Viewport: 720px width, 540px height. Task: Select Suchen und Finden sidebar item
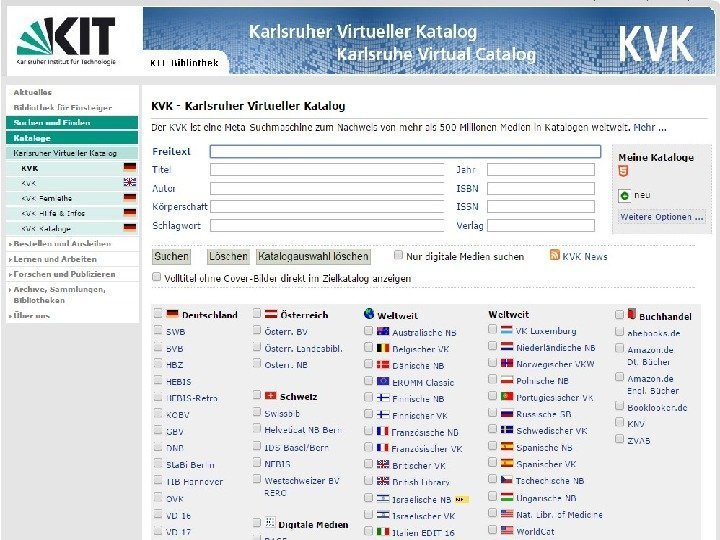(72, 123)
